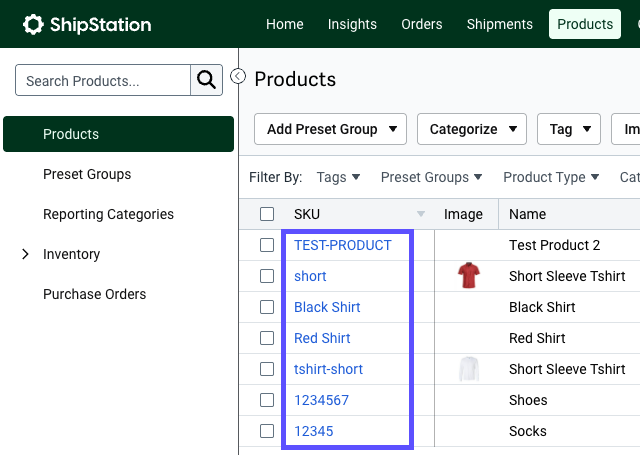Click the SKU column sort arrow
This screenshot has height=455, width=640.
pos(421,214)
